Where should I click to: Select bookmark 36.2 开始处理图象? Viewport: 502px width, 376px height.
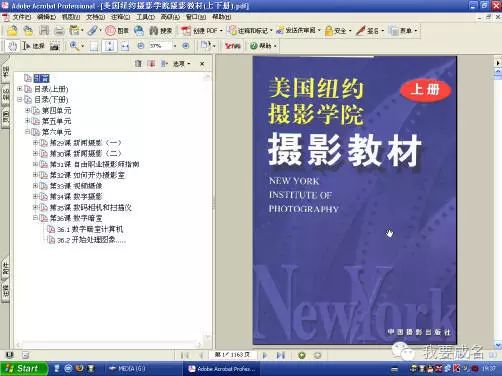(x=91, y=240)
